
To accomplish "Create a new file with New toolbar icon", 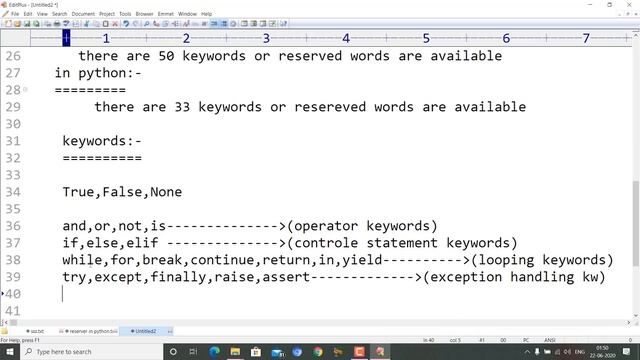I will 8,24.
